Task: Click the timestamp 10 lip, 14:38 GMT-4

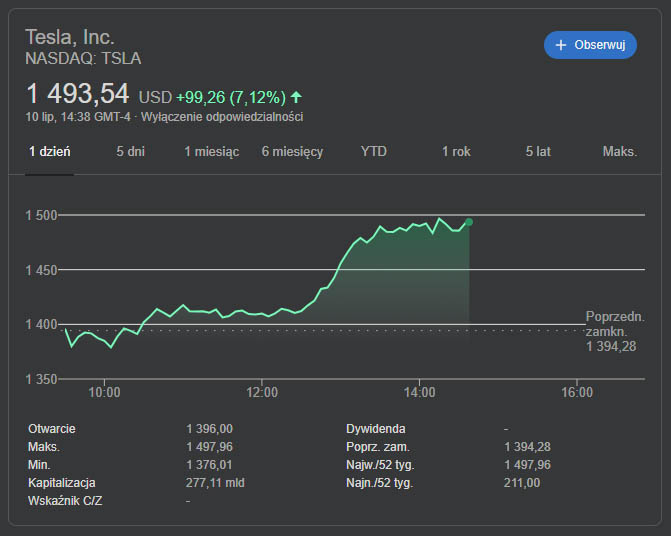Action: [78, 117]
